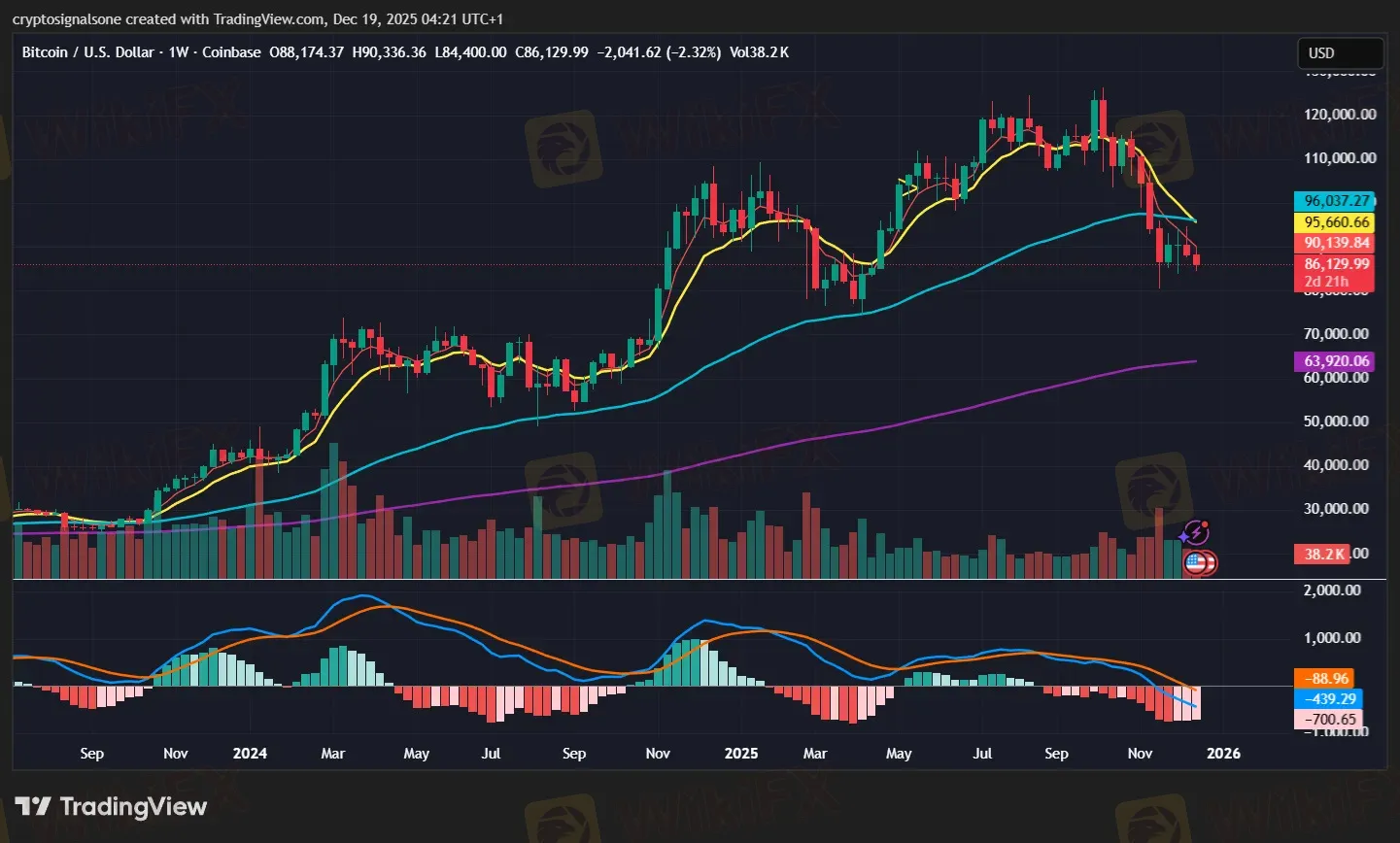Click the red 38.2K volume label
The height and width of the screenshot is (843, 1400).
pyautogui.click(x=1324, y=555)
